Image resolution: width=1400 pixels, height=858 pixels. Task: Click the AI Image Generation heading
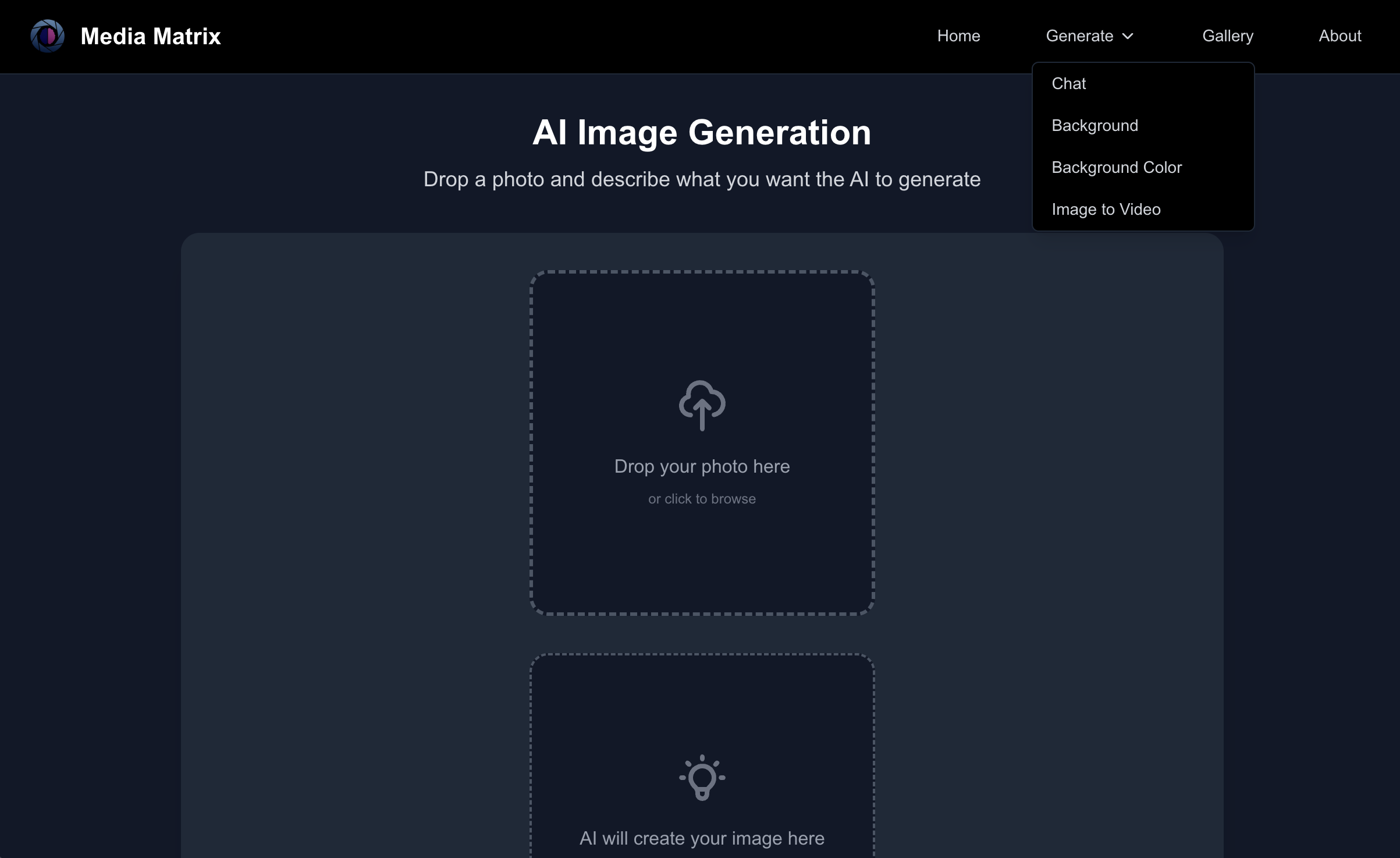point(702,133)
